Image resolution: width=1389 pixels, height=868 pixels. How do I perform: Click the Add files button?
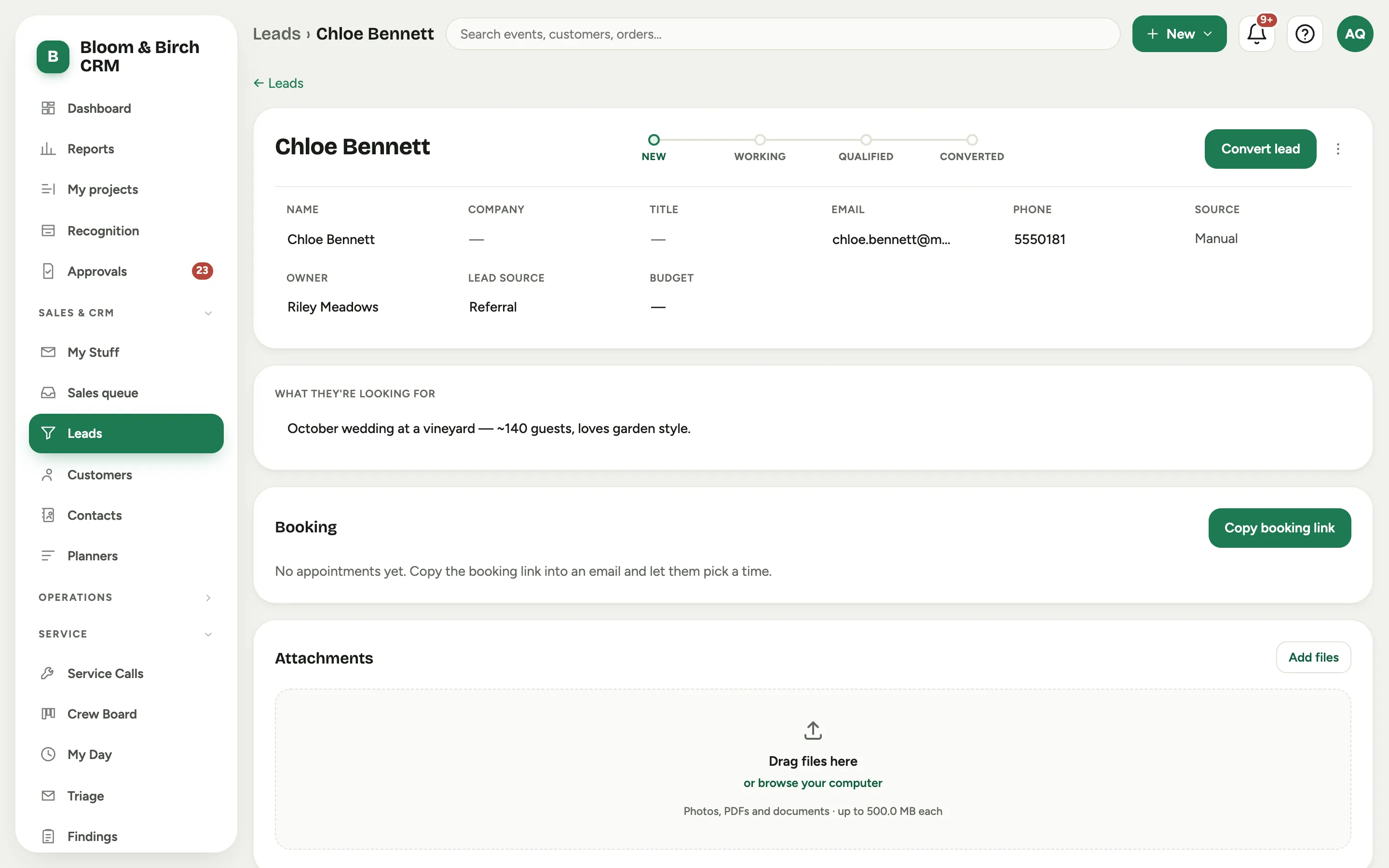pos(1313,657)
